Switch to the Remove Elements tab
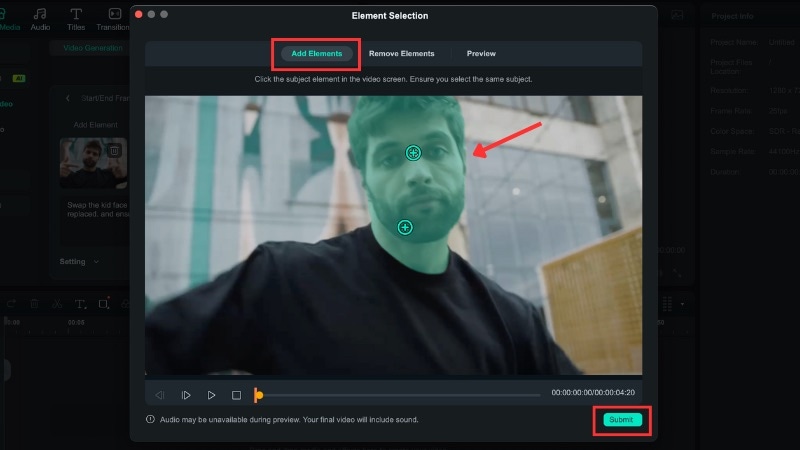Image resolution: width=800 pixels, height=450 pixels. click(x=402, y=54)
